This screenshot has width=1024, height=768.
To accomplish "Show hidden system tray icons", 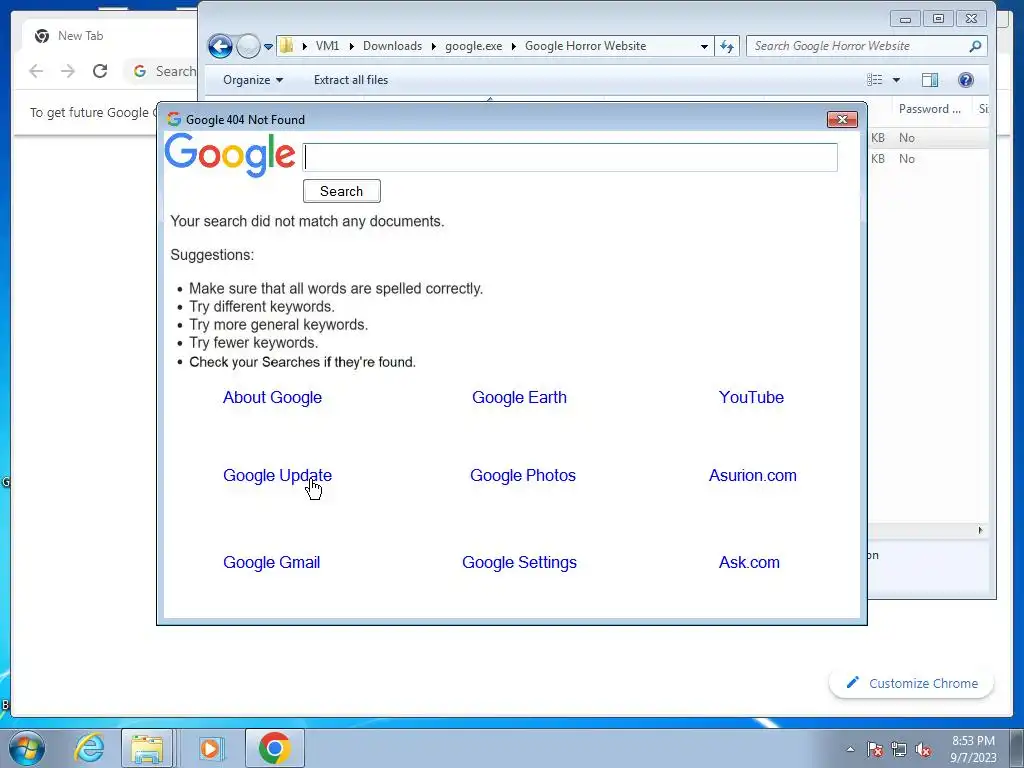I will pyautogui.click(x=850, y=749).
